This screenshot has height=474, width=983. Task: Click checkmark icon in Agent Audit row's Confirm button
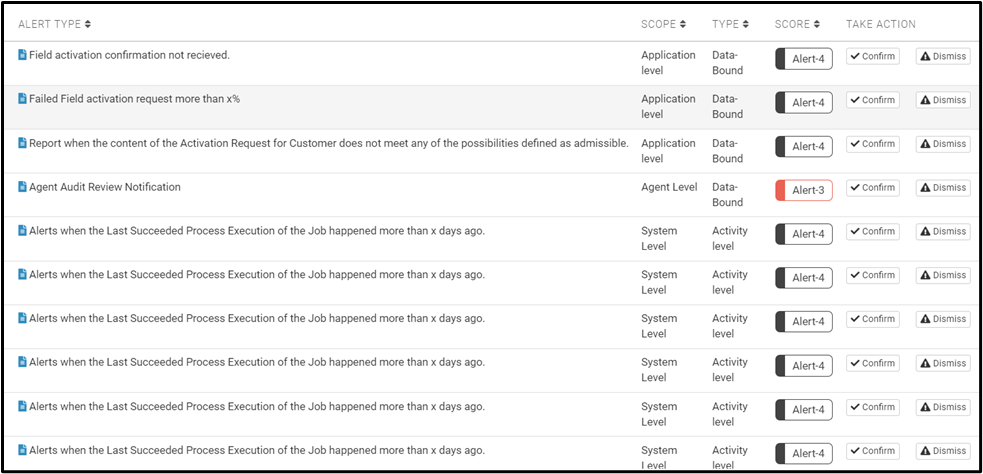tap(855, 188)
